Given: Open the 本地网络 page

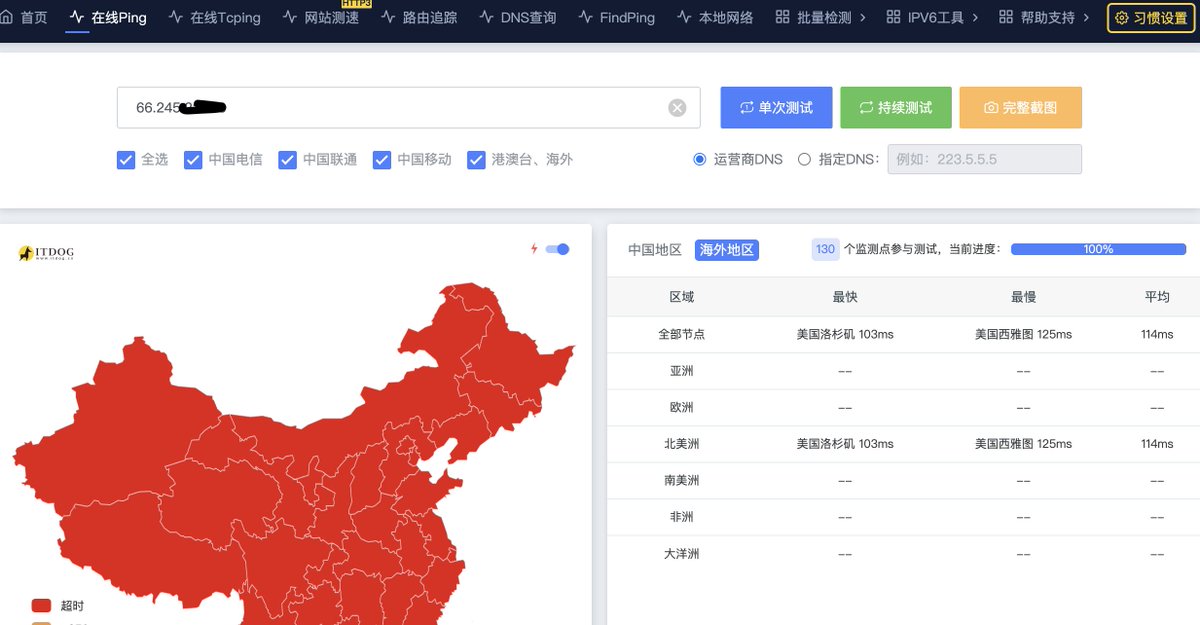Looking at the screenshot, I should click(x=715, y=17).
